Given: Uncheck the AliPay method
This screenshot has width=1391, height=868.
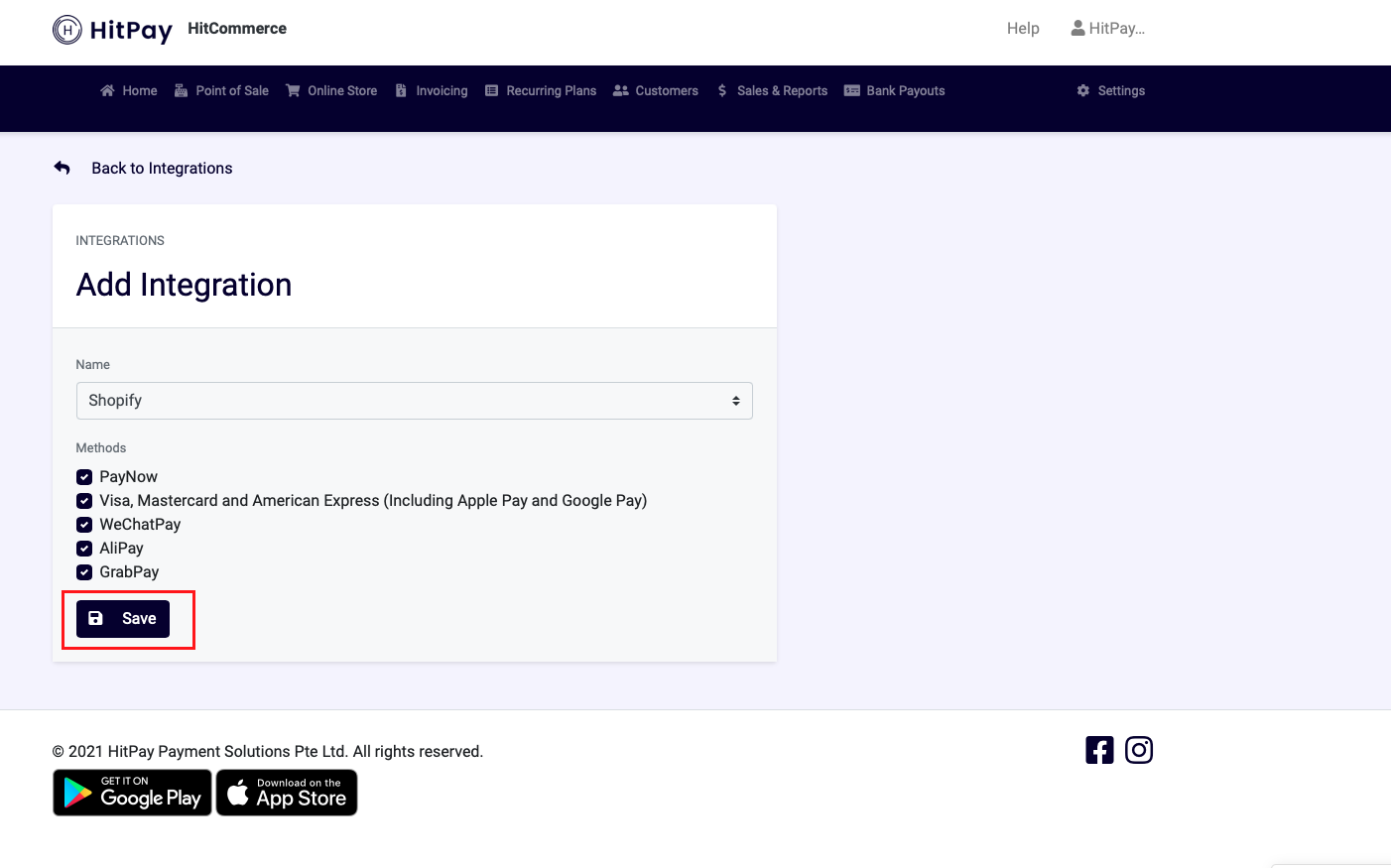Looking at the screenshot, I should (84, 549).
